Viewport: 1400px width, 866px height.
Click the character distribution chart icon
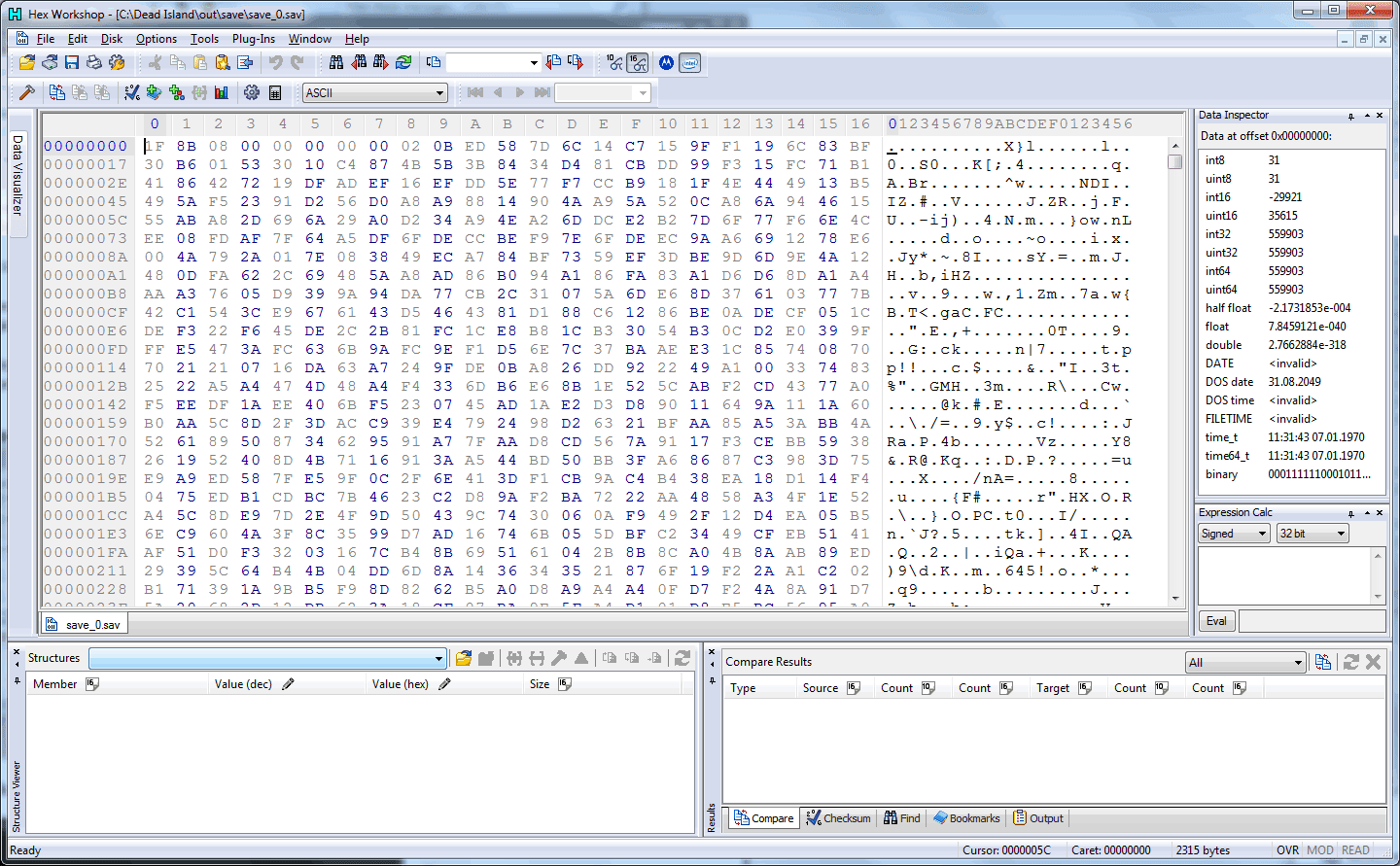222,92
